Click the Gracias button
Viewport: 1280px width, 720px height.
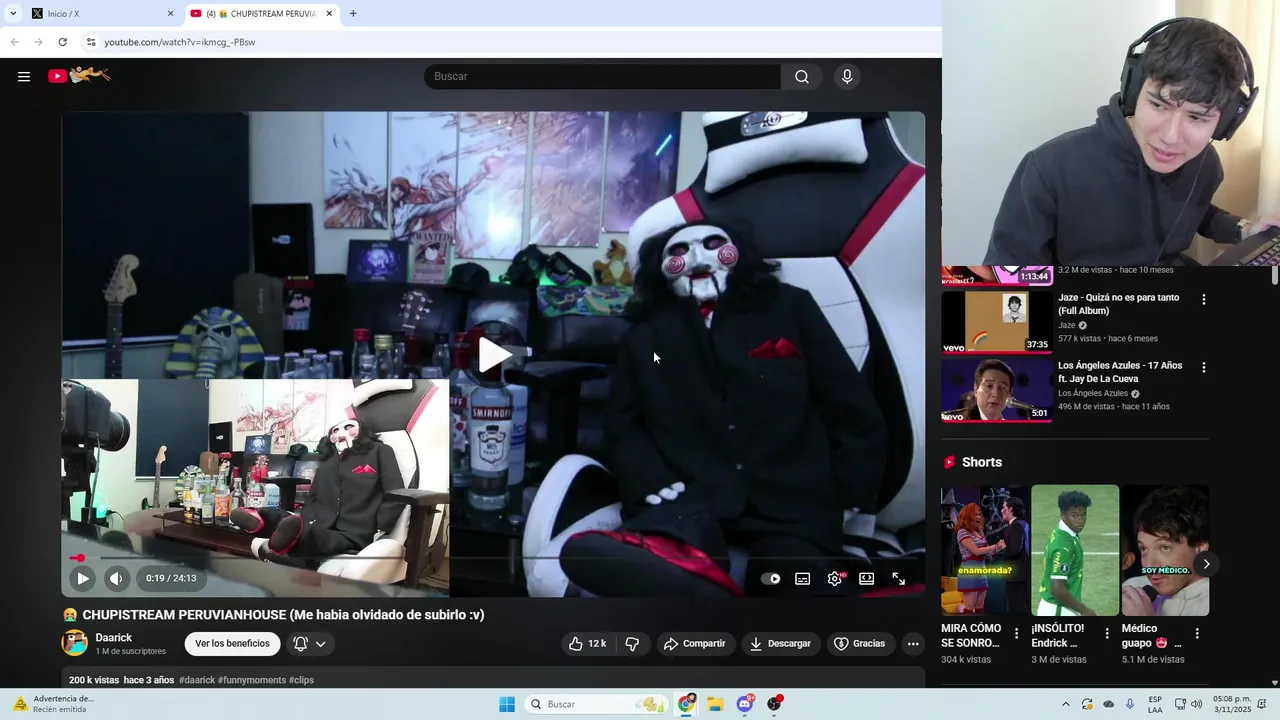click(x=860, y=643)
